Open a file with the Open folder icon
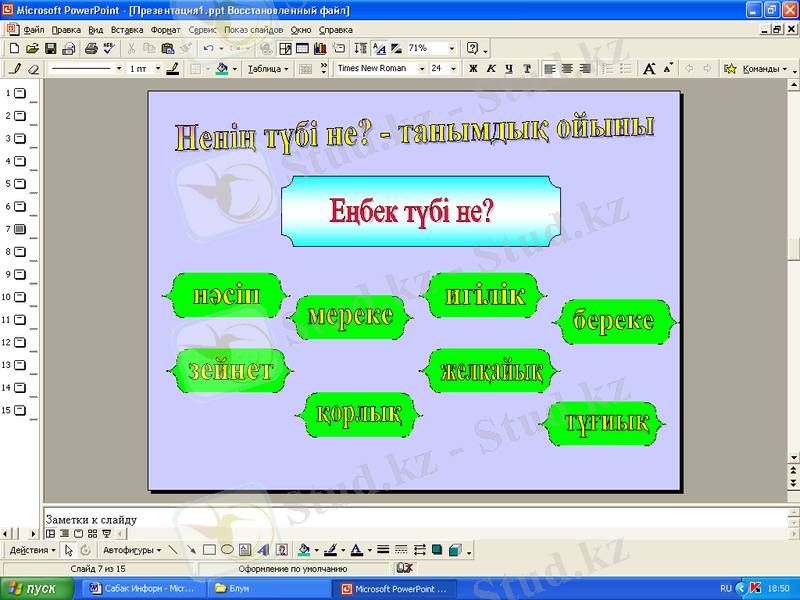This screenshot has width=800, height=600. (32, 48)
